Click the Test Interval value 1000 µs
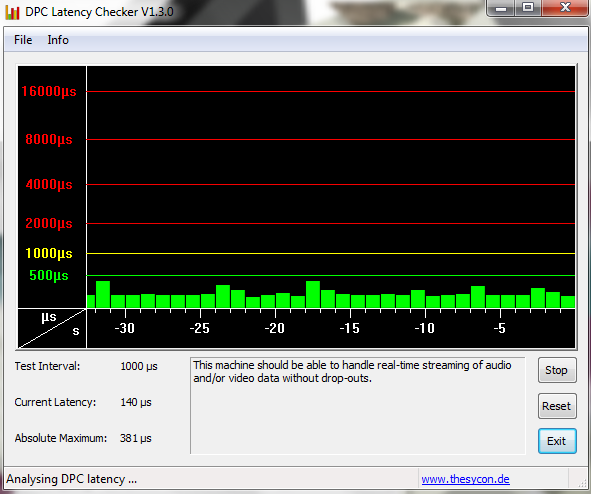591x494 pixels. 139,366
